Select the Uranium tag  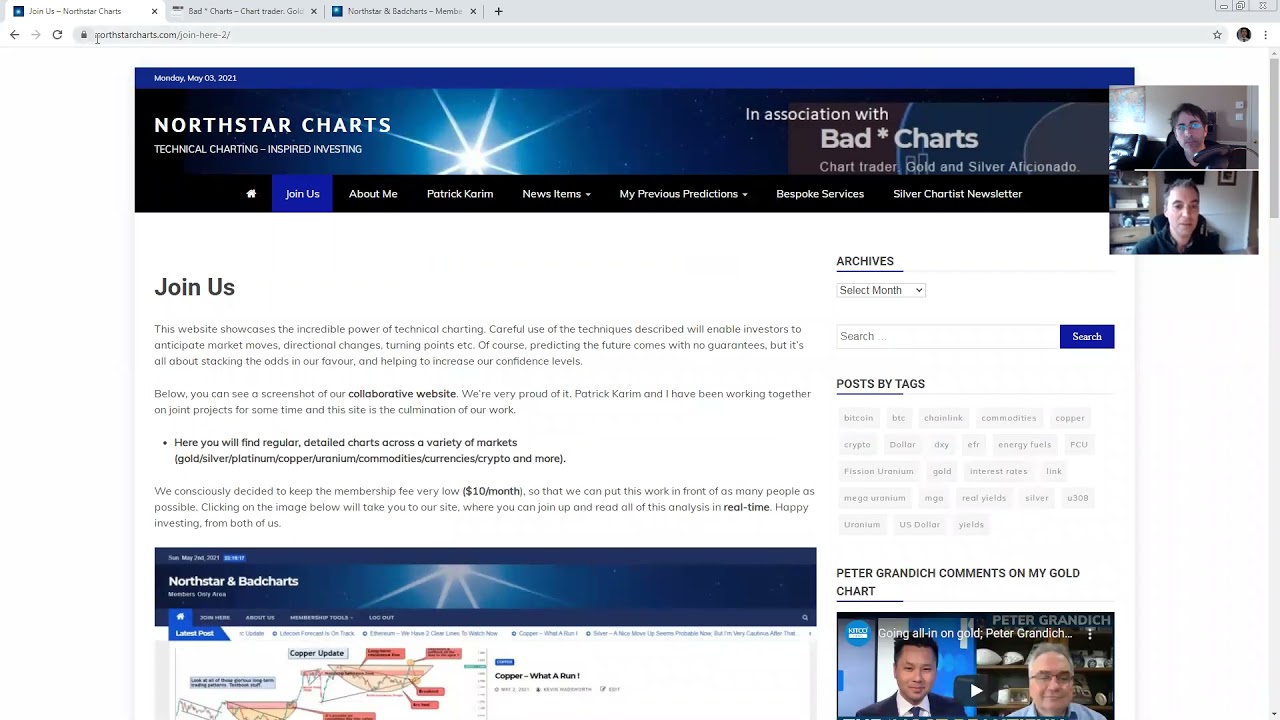click(862, 524)
